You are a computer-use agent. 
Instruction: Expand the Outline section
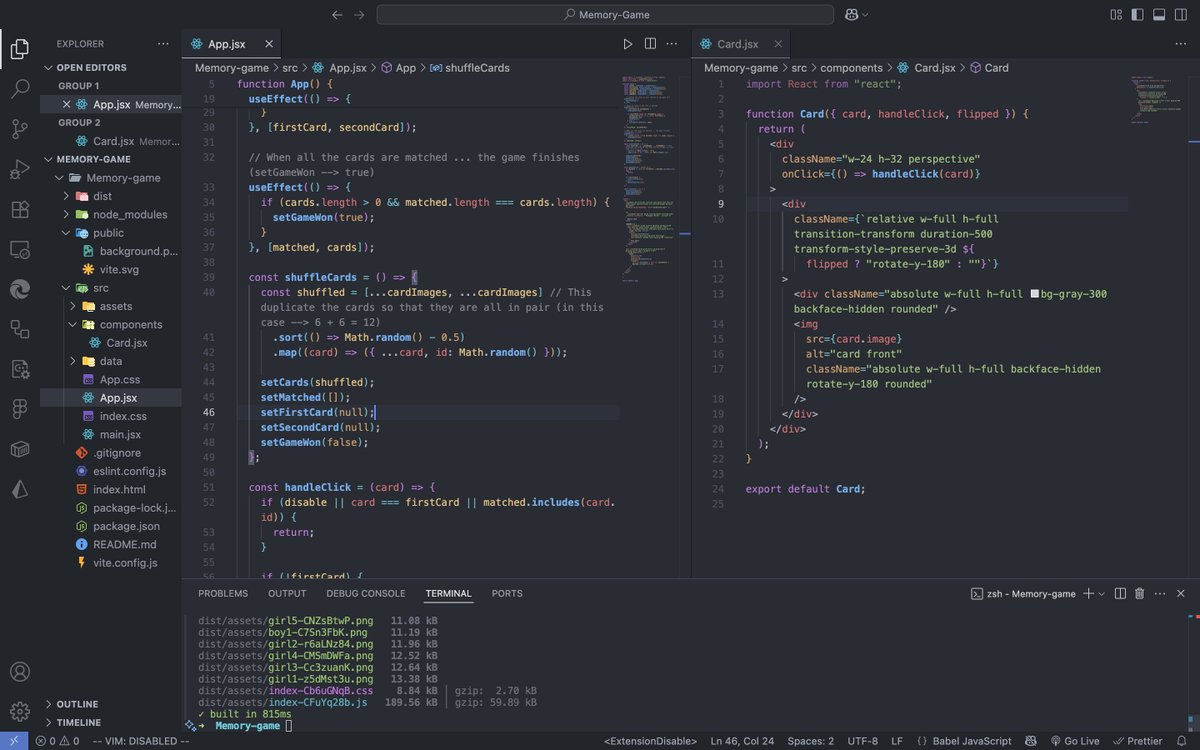pyautogui.click(x=77, y=704)
